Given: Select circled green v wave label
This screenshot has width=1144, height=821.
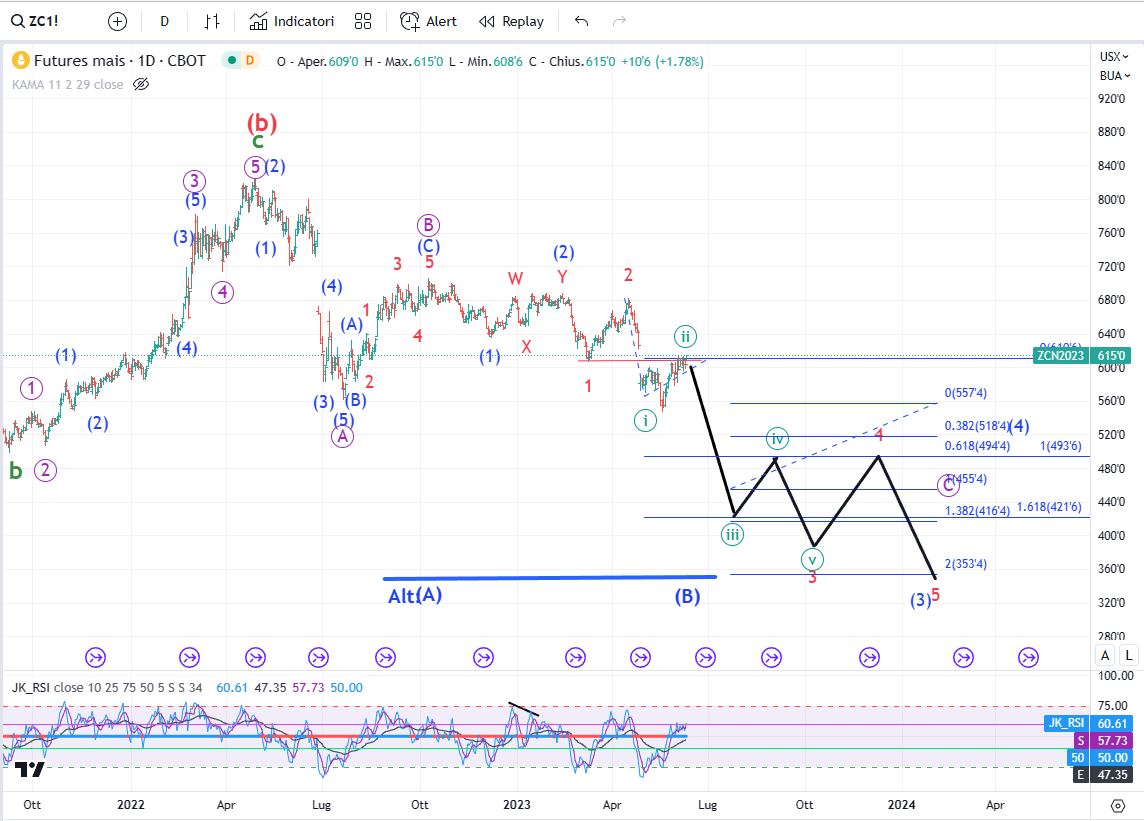Looking at the screenshot, I should (x=812, y=560).
